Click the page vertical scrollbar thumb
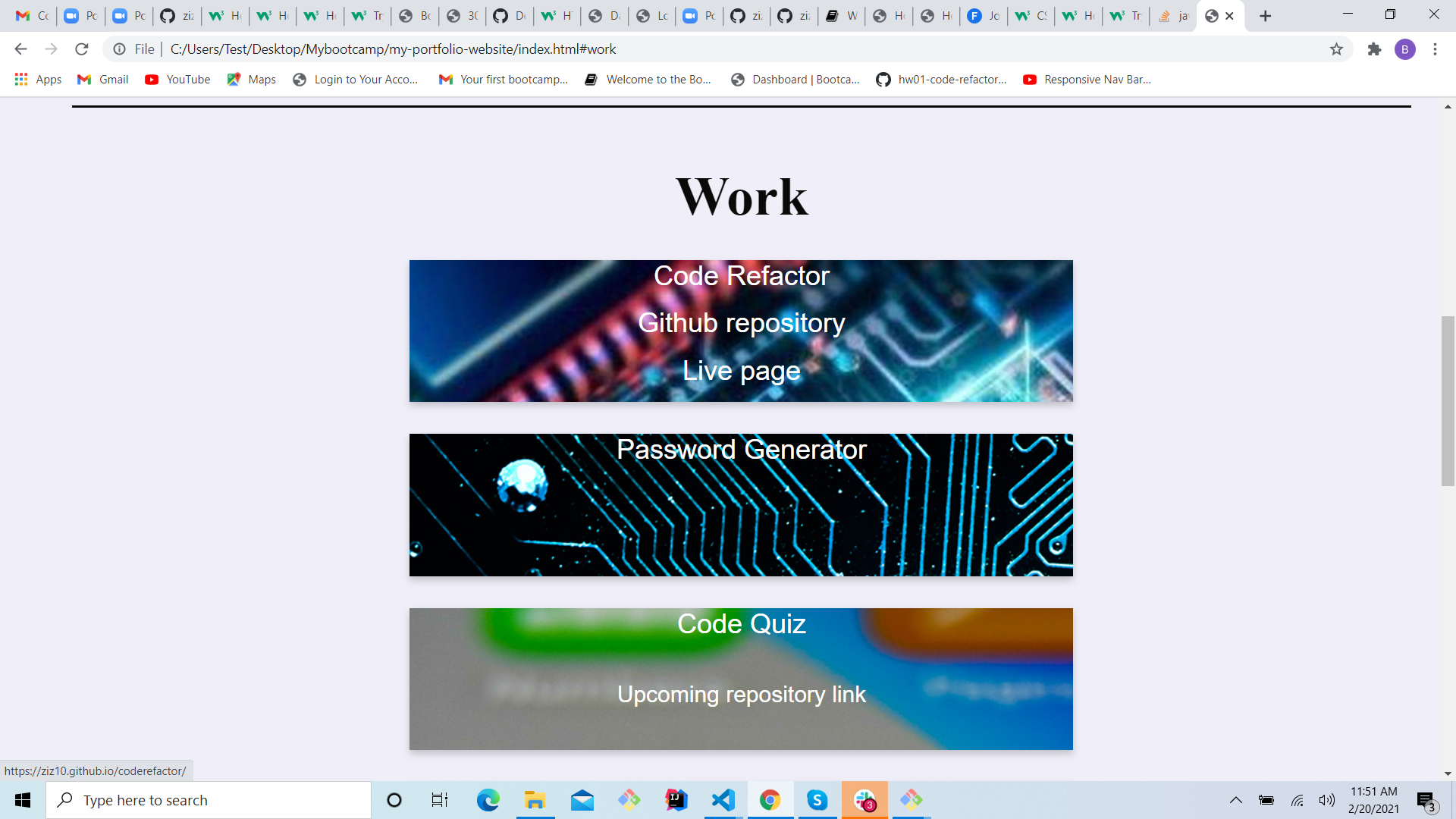This screenshot has height=819, width=1456. coord(1448,400)
